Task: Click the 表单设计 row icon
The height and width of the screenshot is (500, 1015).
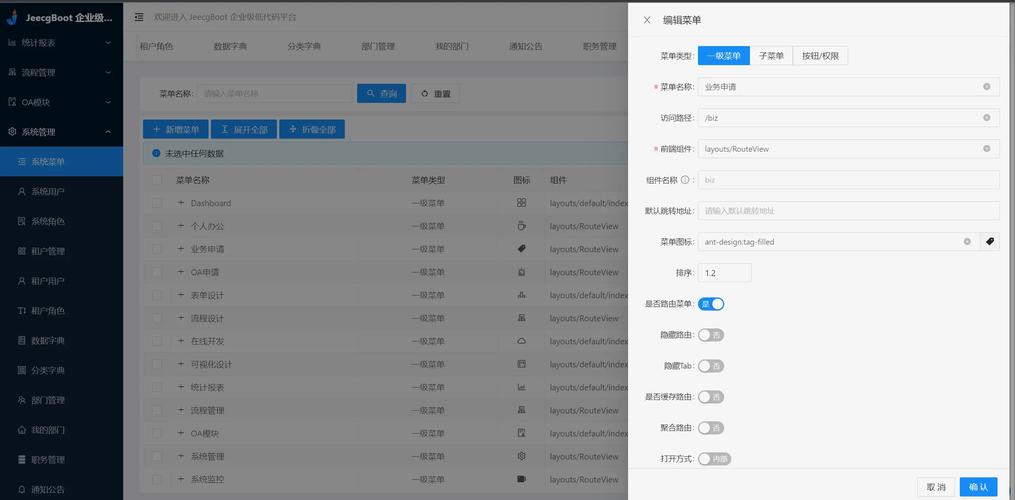Action: coord(522,295)
